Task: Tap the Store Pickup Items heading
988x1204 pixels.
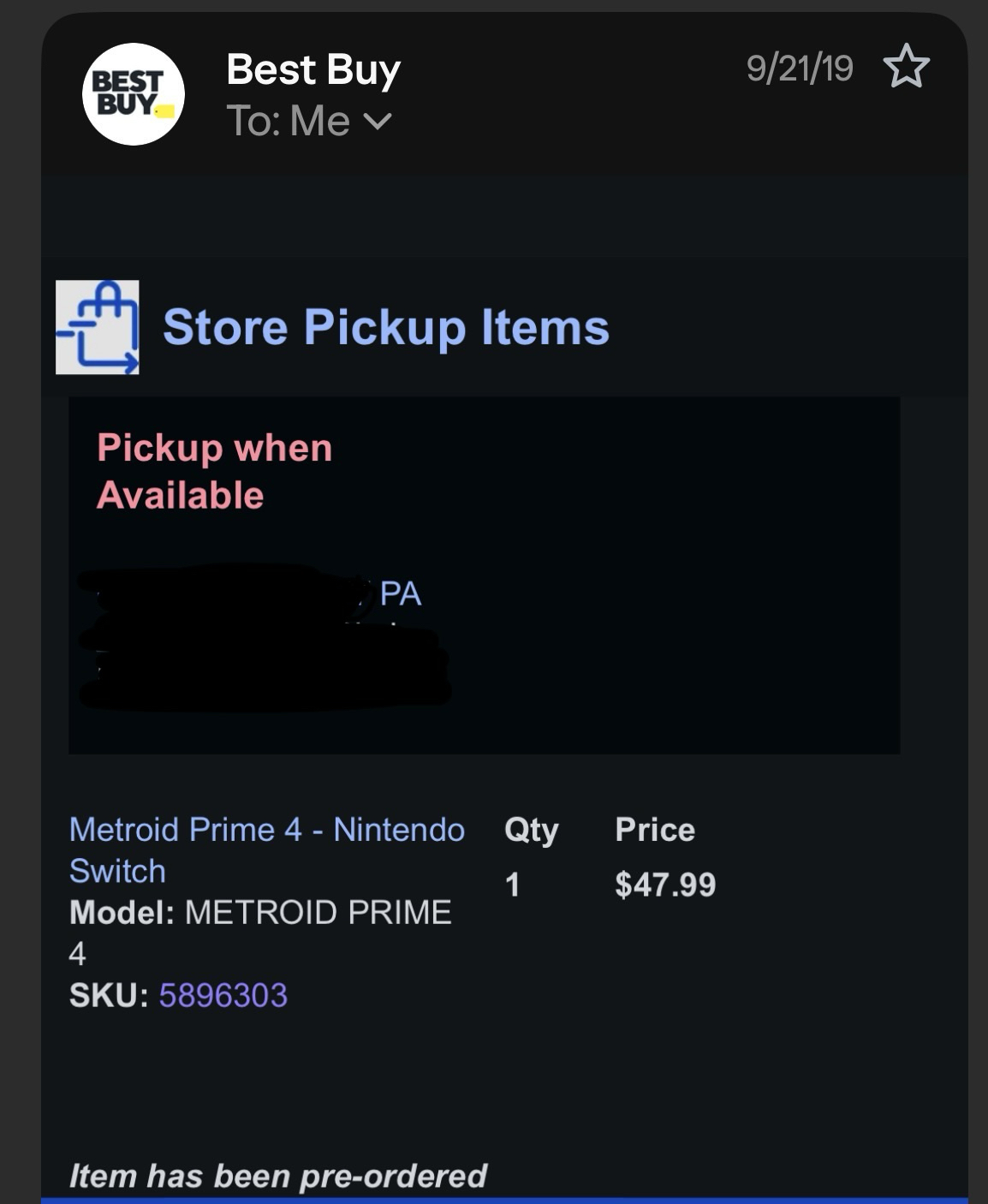Action: coord(386,327)
